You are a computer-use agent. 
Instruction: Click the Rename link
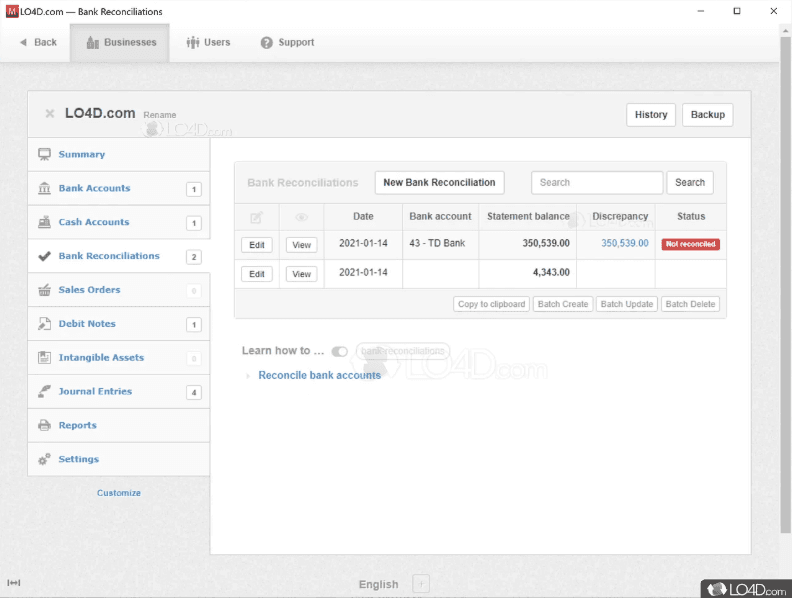coord(160,115)
